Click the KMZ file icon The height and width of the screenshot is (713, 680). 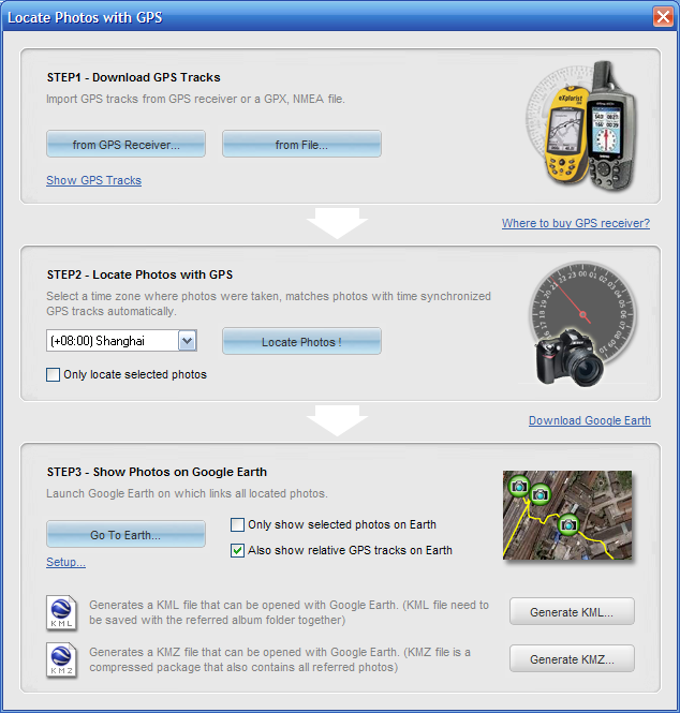tap(61, 660)
